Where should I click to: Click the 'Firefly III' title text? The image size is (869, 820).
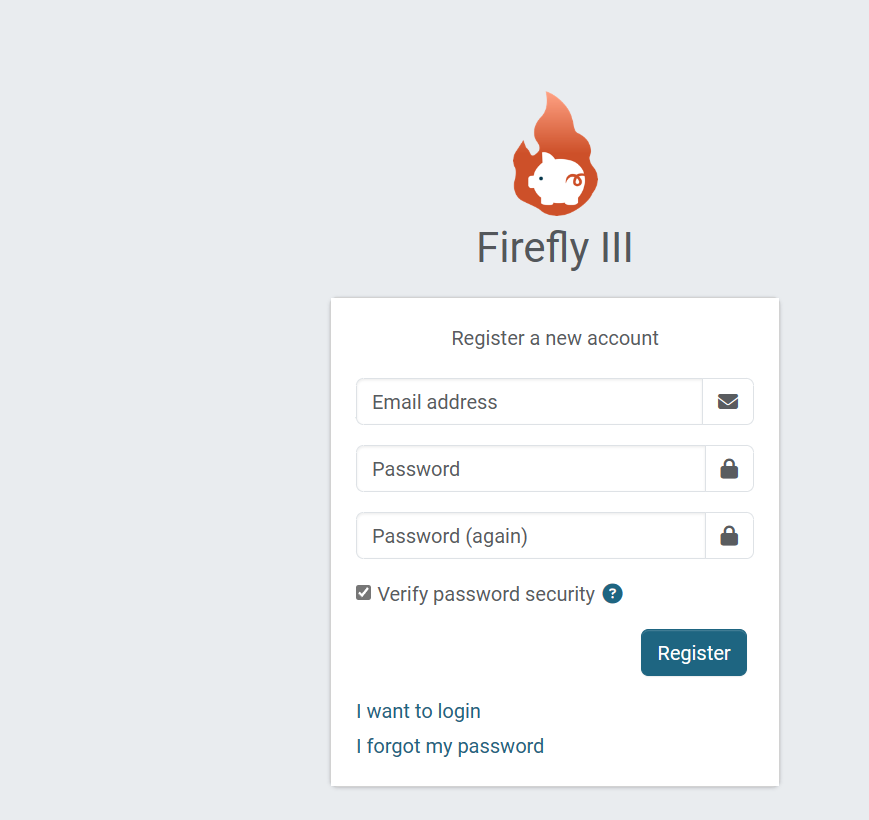pos(554,248)
